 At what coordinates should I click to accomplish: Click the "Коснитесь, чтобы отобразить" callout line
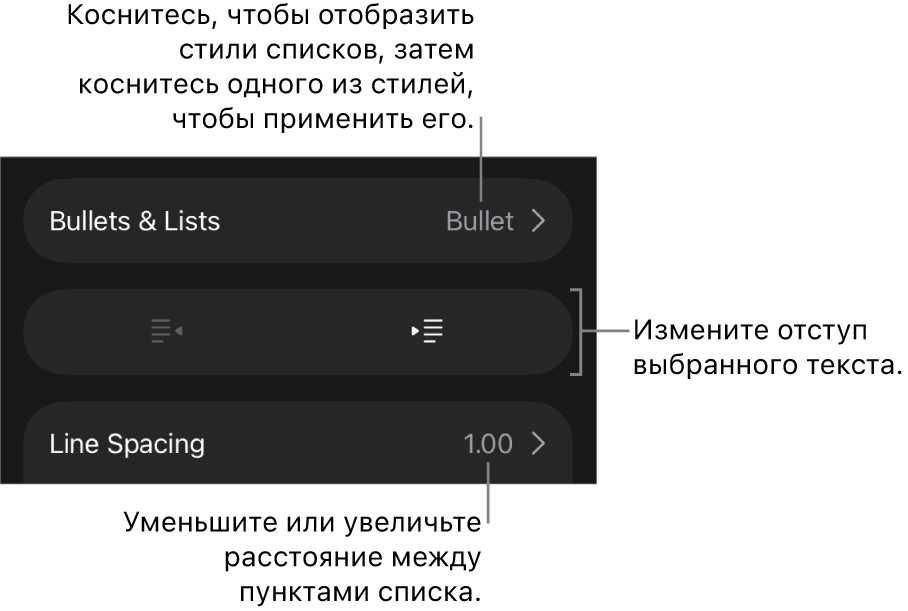point(270,16)
